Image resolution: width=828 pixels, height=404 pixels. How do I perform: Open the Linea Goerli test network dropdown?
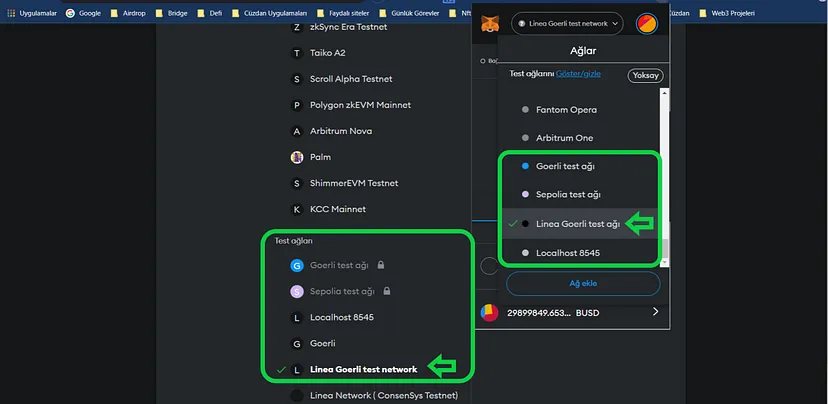(x=567, y=22)
